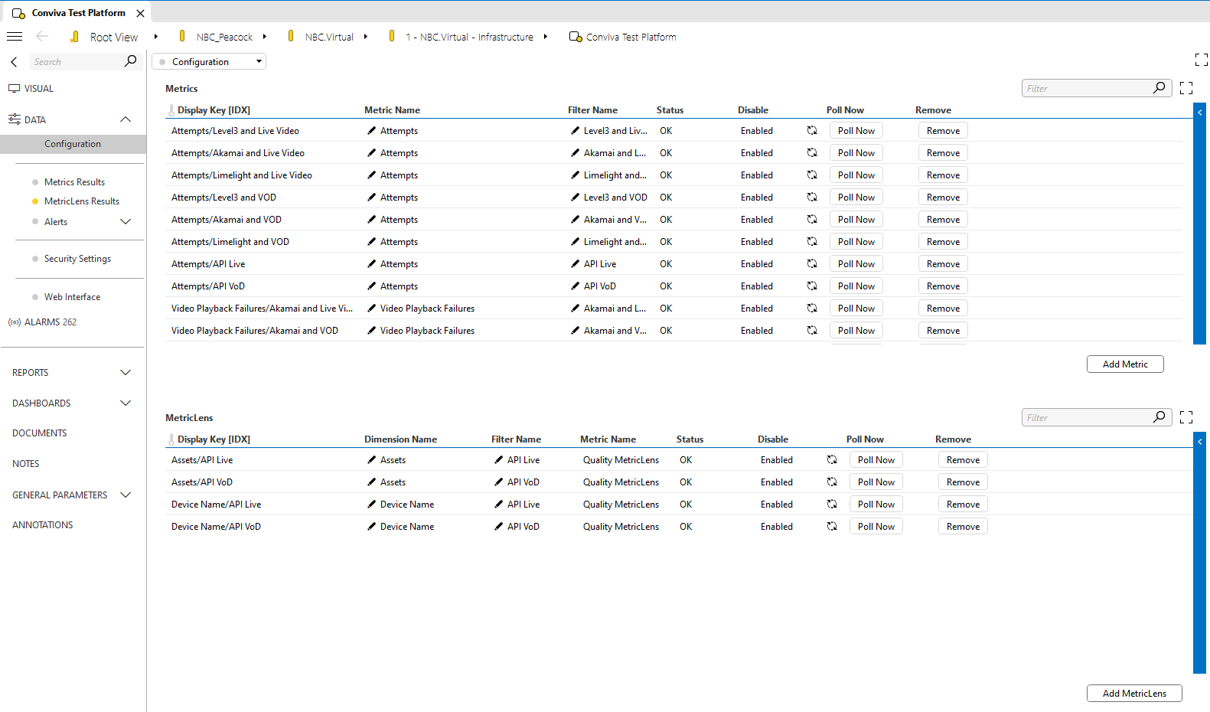Open the arrow after NBC_Peacock breadcrumb

[265, 37]
